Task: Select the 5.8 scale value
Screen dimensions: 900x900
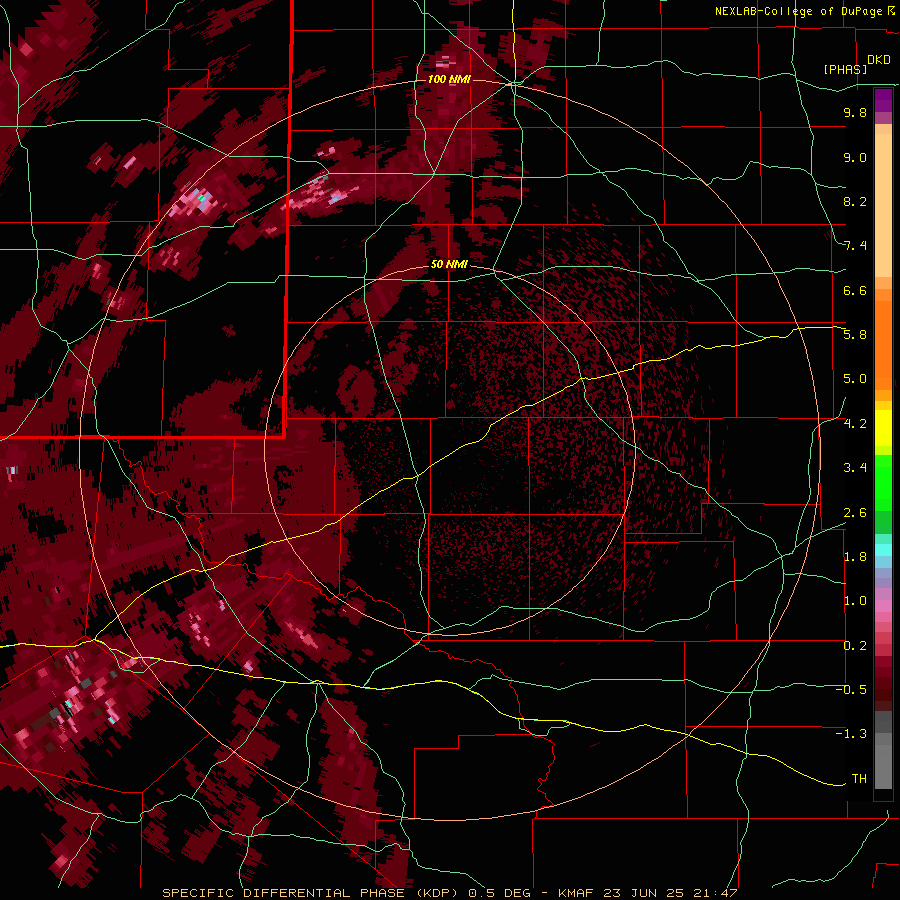Action: pos(855,335)
